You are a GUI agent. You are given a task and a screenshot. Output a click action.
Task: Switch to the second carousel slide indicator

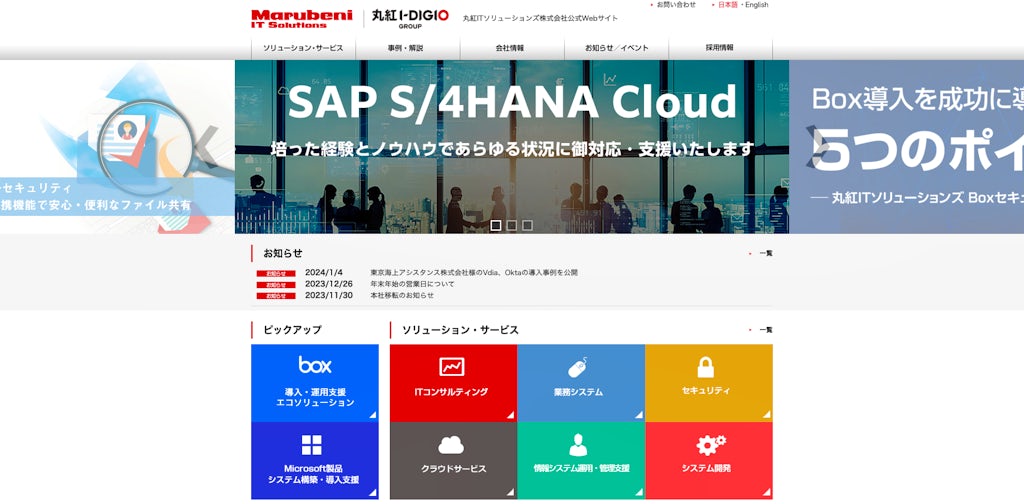[511, 225]
